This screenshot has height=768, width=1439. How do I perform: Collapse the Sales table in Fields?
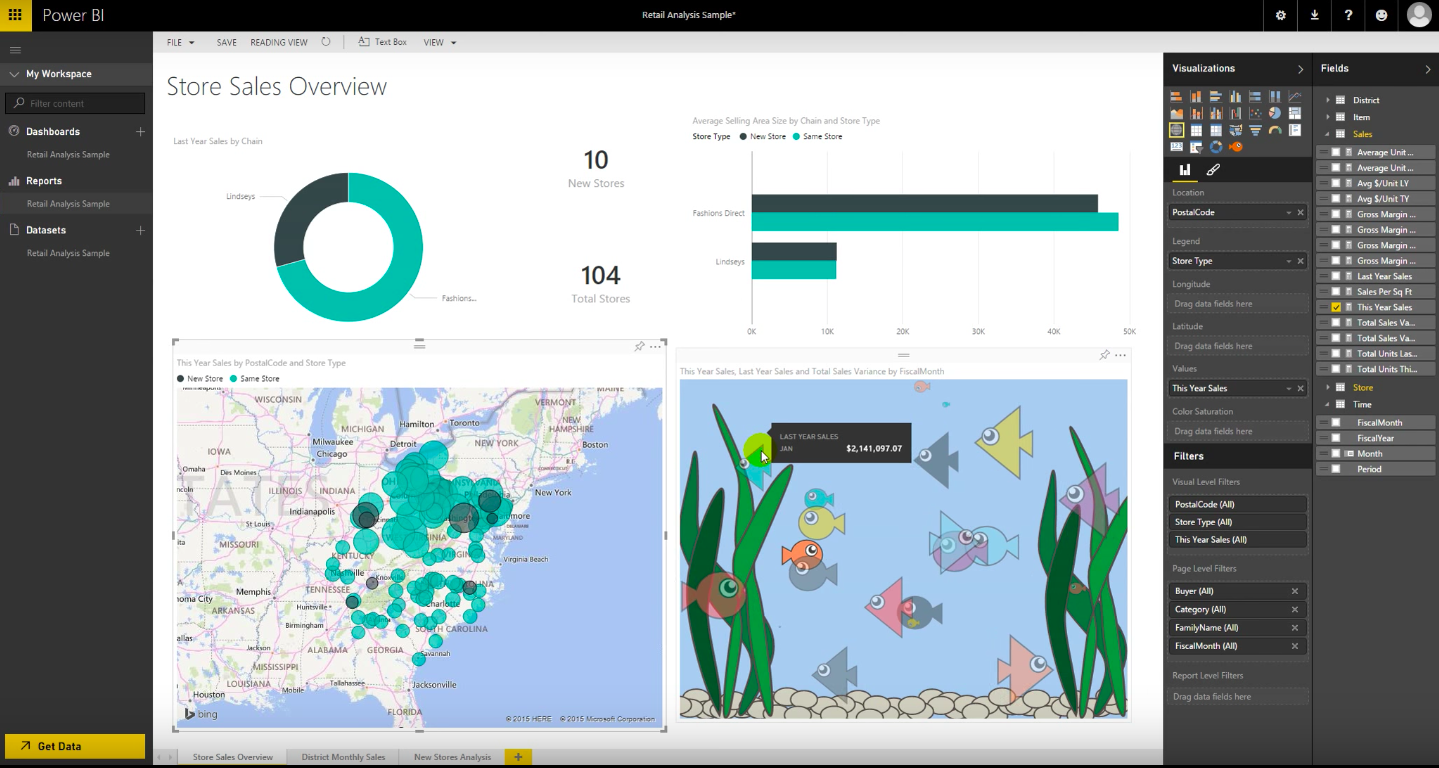[1328, 134]
